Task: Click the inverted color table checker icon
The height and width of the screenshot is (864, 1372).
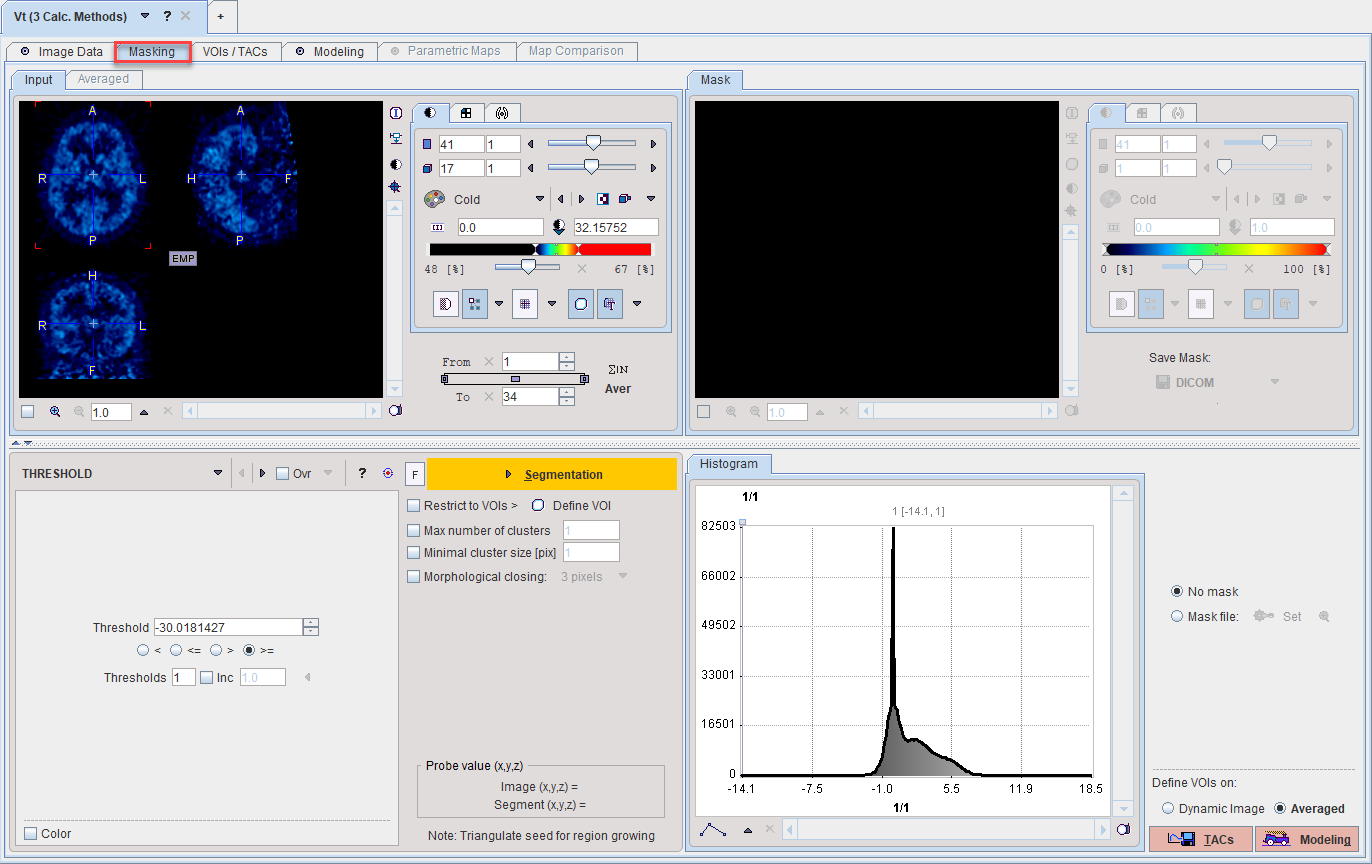Action: click(x=603, y=199)
